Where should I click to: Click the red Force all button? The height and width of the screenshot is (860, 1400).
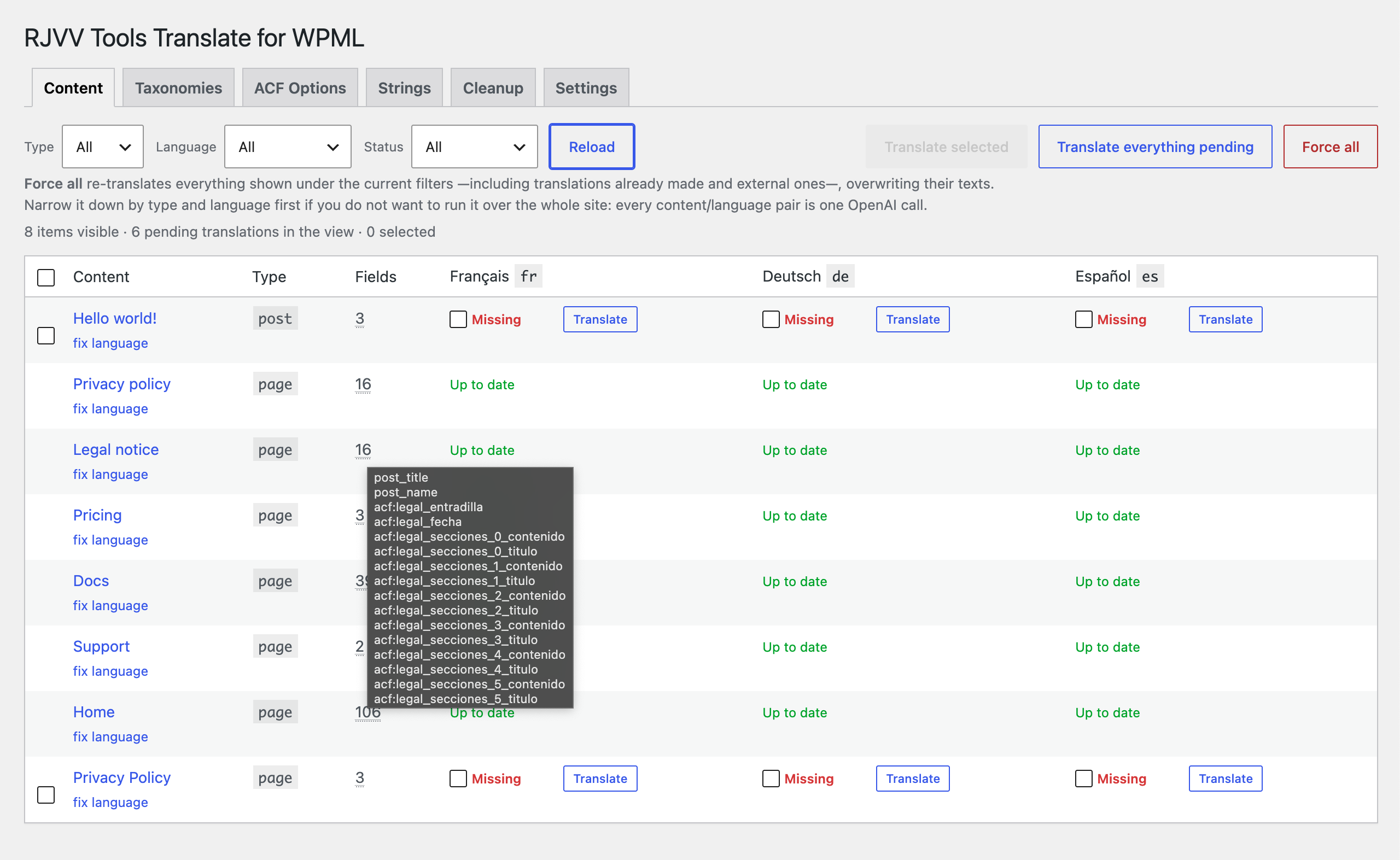[x=1330, y=147]
